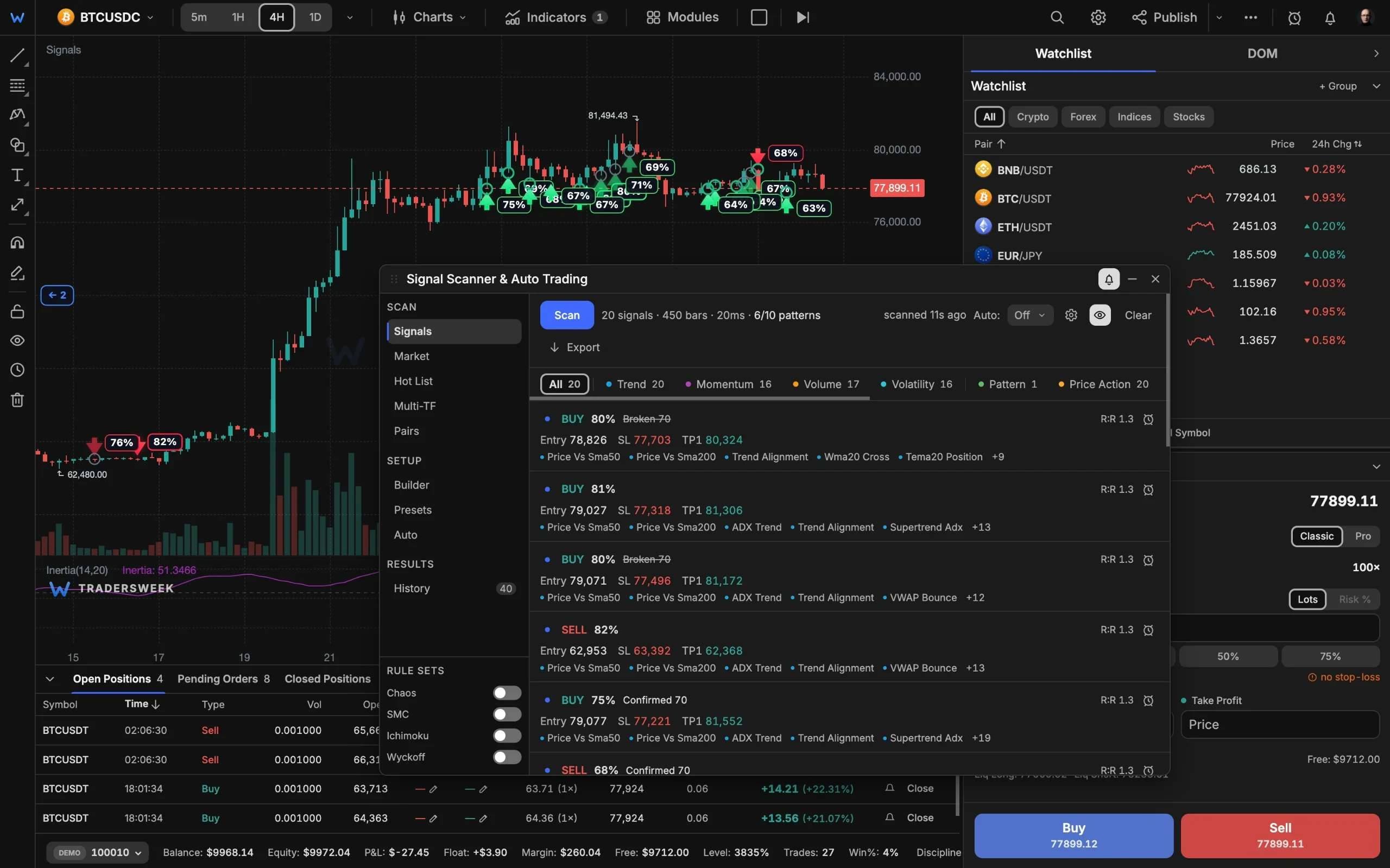The width and height of the screenshot is (1390, 868).
Task: Collapse the positions panel chevron
Action: [x=50, y=679]
